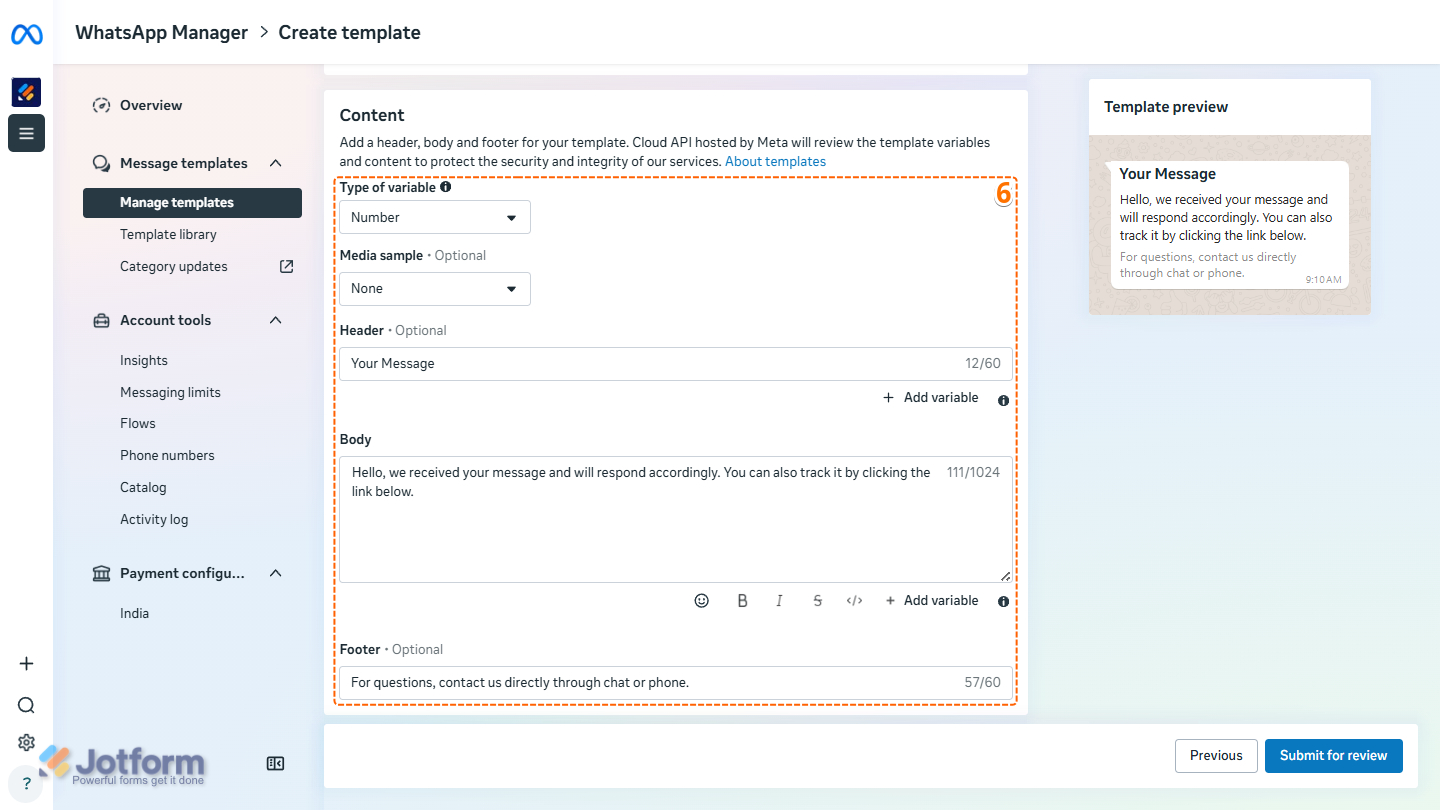1440x810 pixels.
Task: Focus the Footer text field
Action: point(675,683)
